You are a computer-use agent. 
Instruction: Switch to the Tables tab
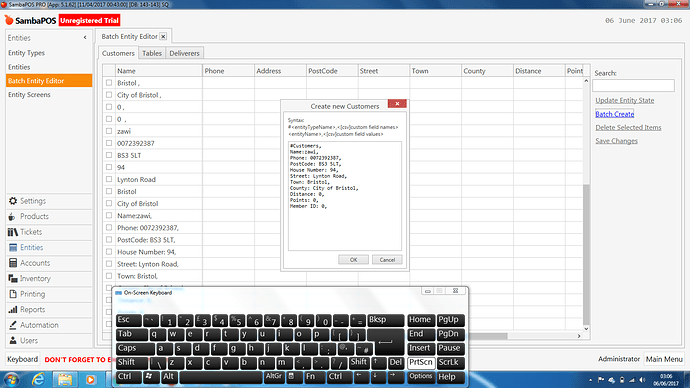(x=152, y=53)
